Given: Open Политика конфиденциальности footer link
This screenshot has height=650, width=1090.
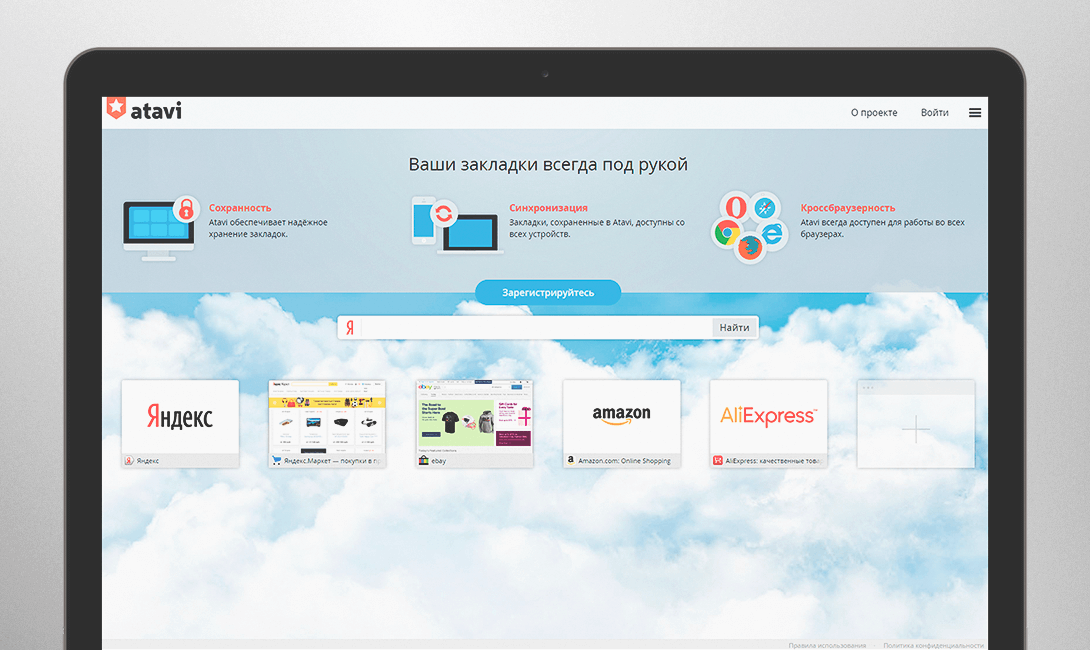Looking at the screenshot, I should [934, 645].
